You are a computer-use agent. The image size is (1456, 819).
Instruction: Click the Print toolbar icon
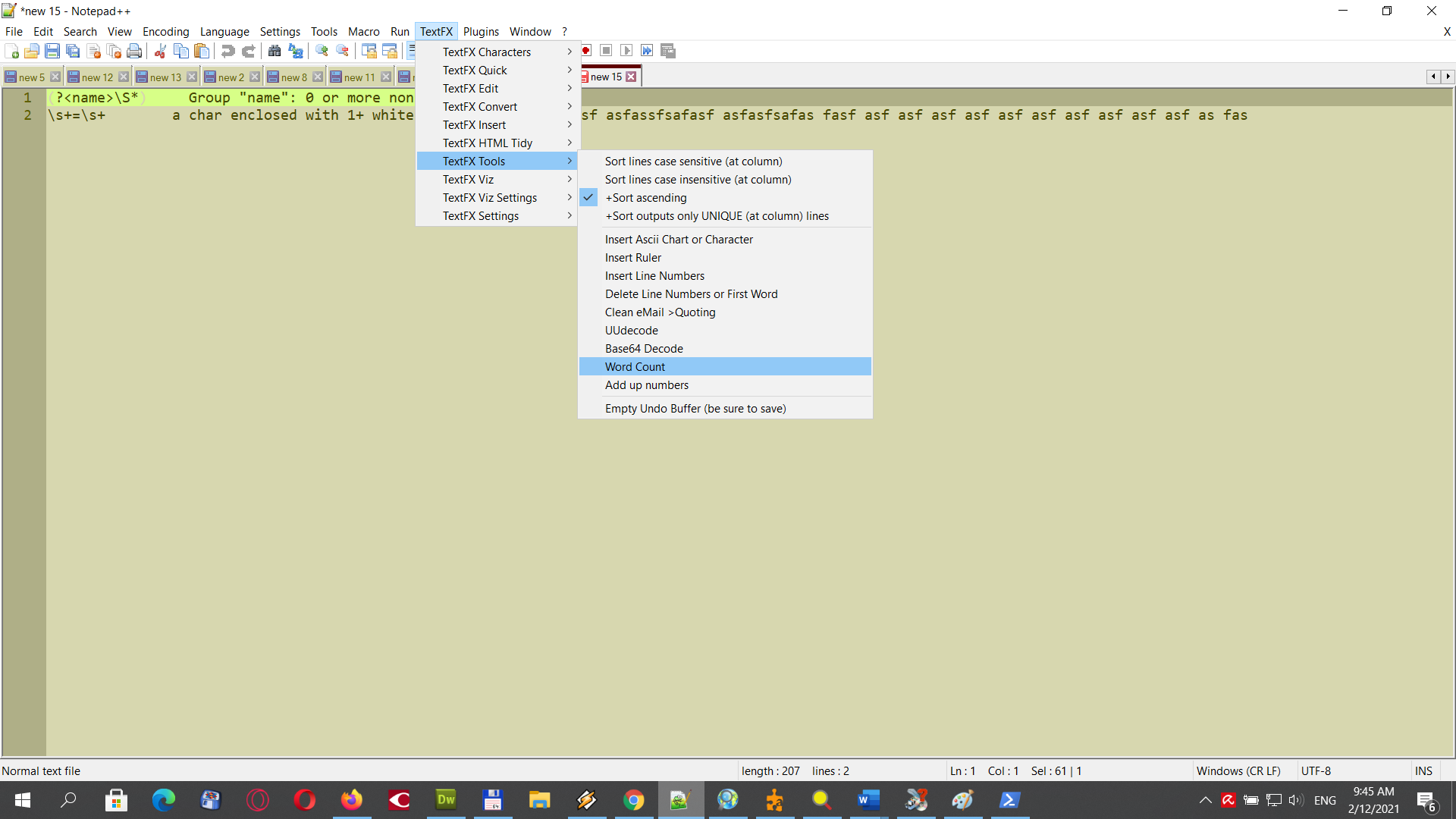click(x=134, y=51)
